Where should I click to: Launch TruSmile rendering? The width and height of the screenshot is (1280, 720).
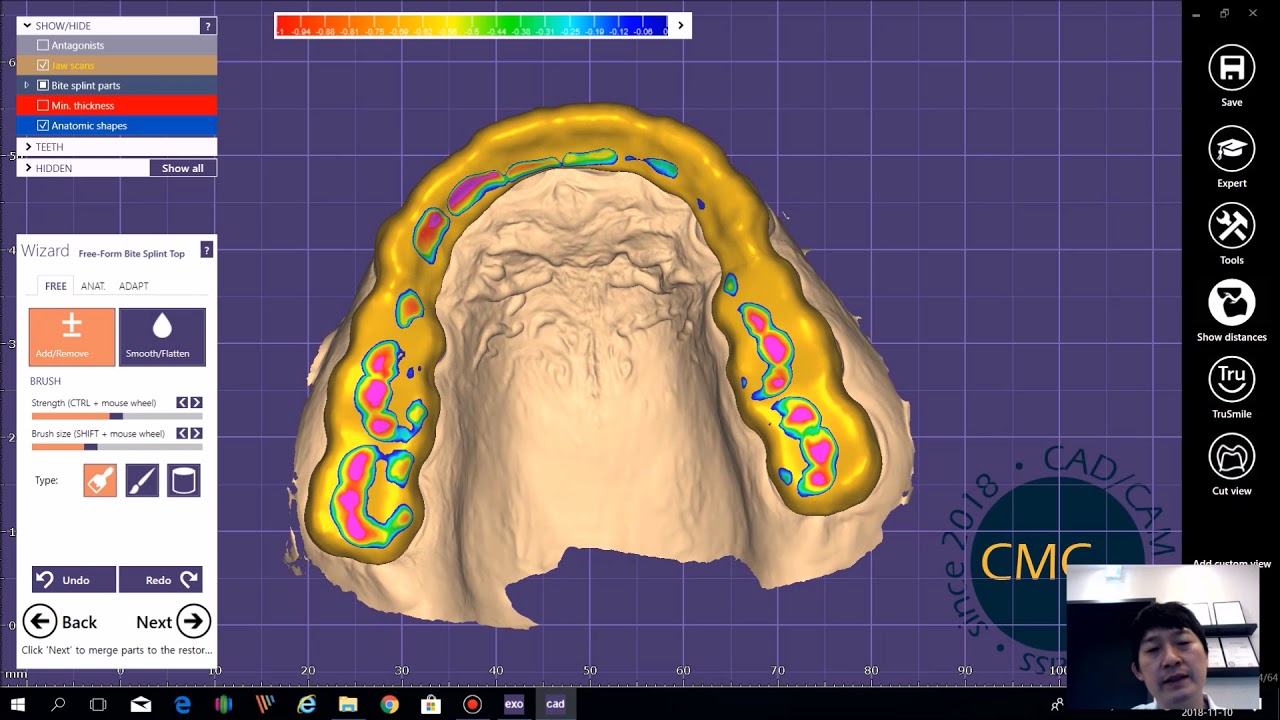point(1231,380)
